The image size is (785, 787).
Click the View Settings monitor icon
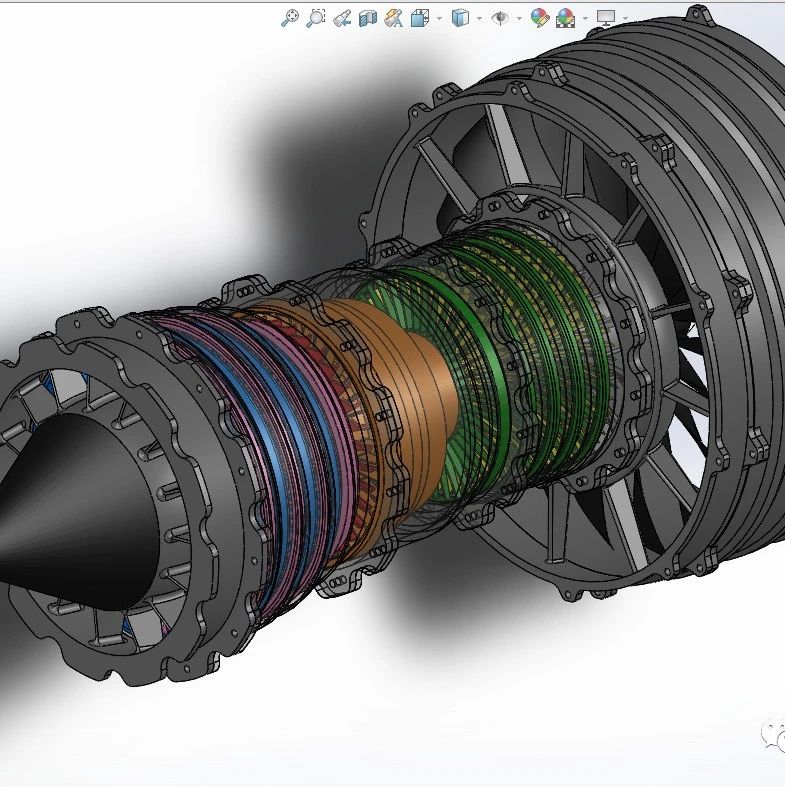(606, 18)
